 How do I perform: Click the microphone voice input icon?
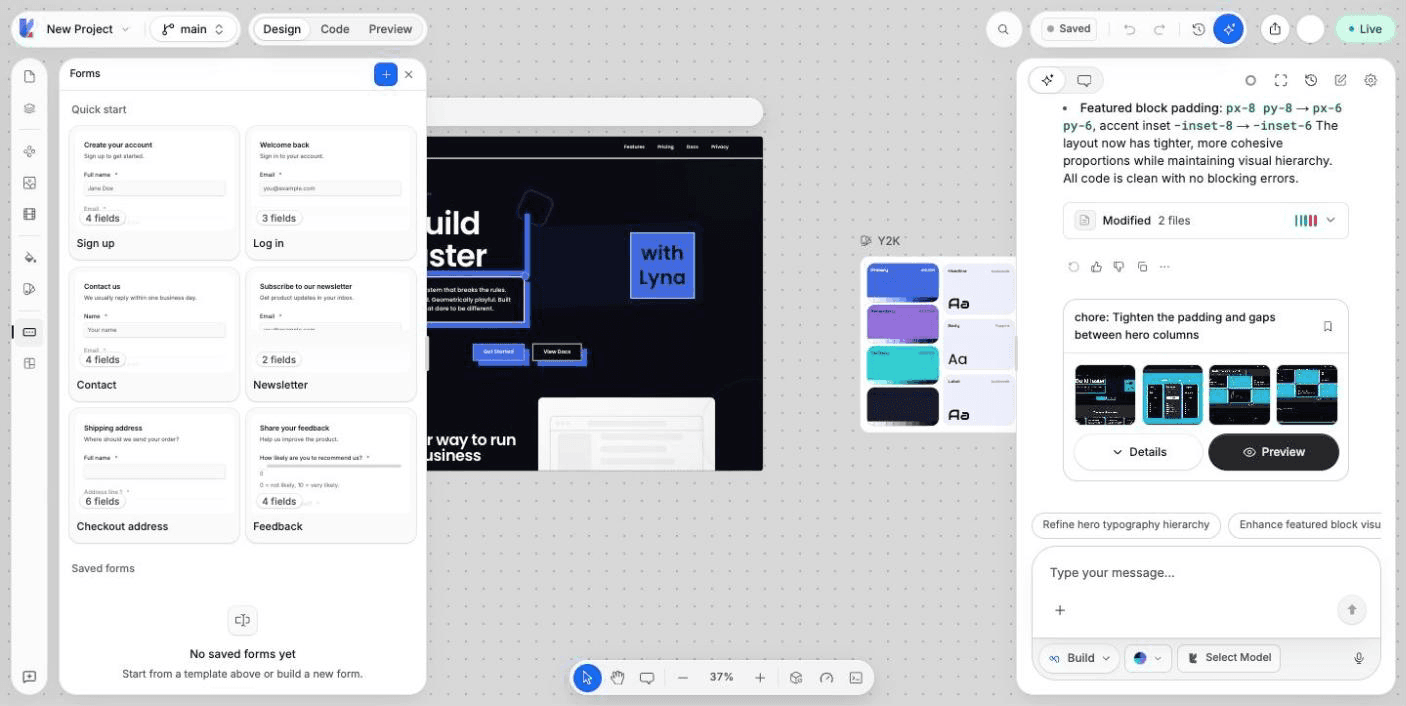pyautogui.click(x=1359, y=658)
